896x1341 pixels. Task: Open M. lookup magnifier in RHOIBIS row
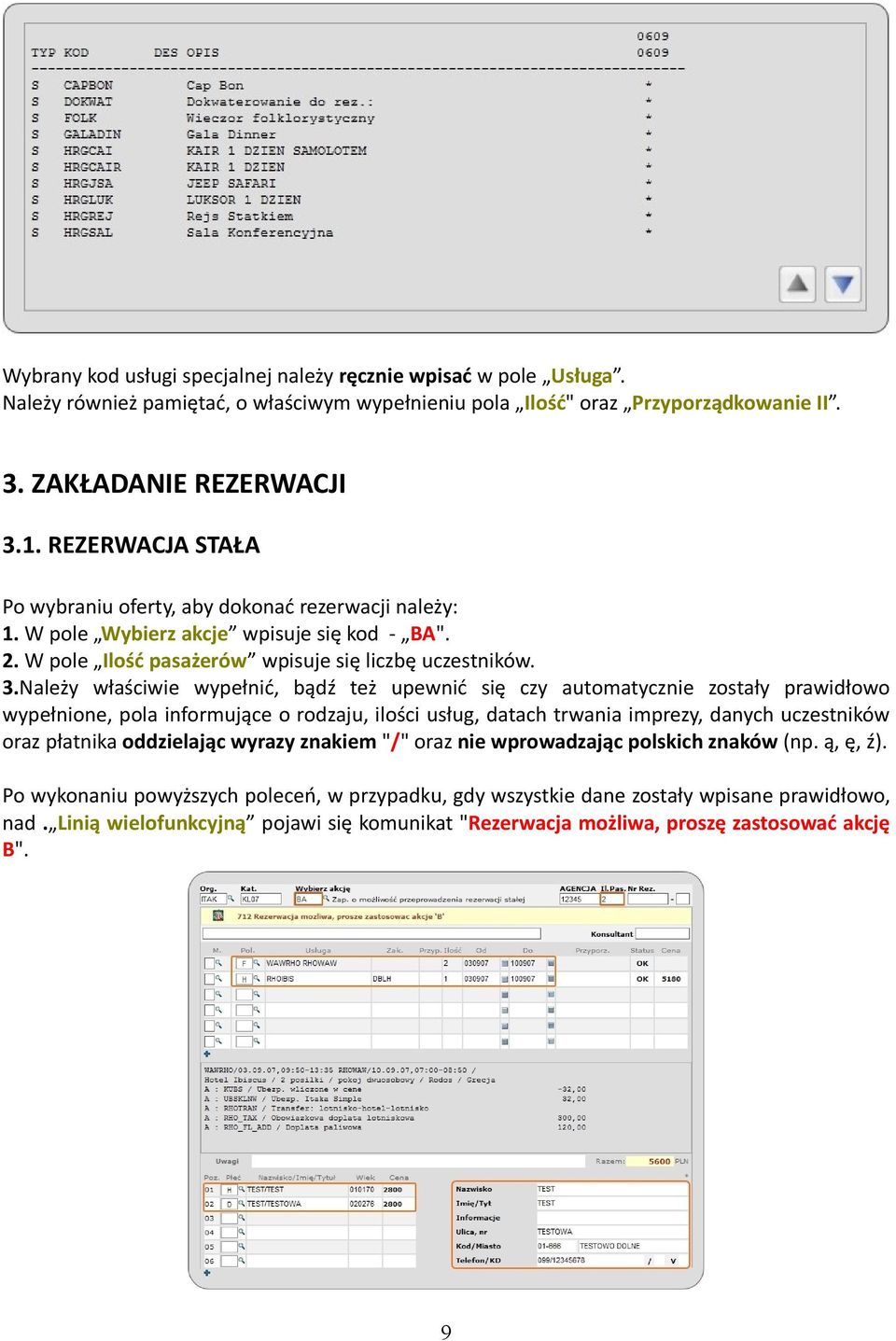(x=219, y=979)
